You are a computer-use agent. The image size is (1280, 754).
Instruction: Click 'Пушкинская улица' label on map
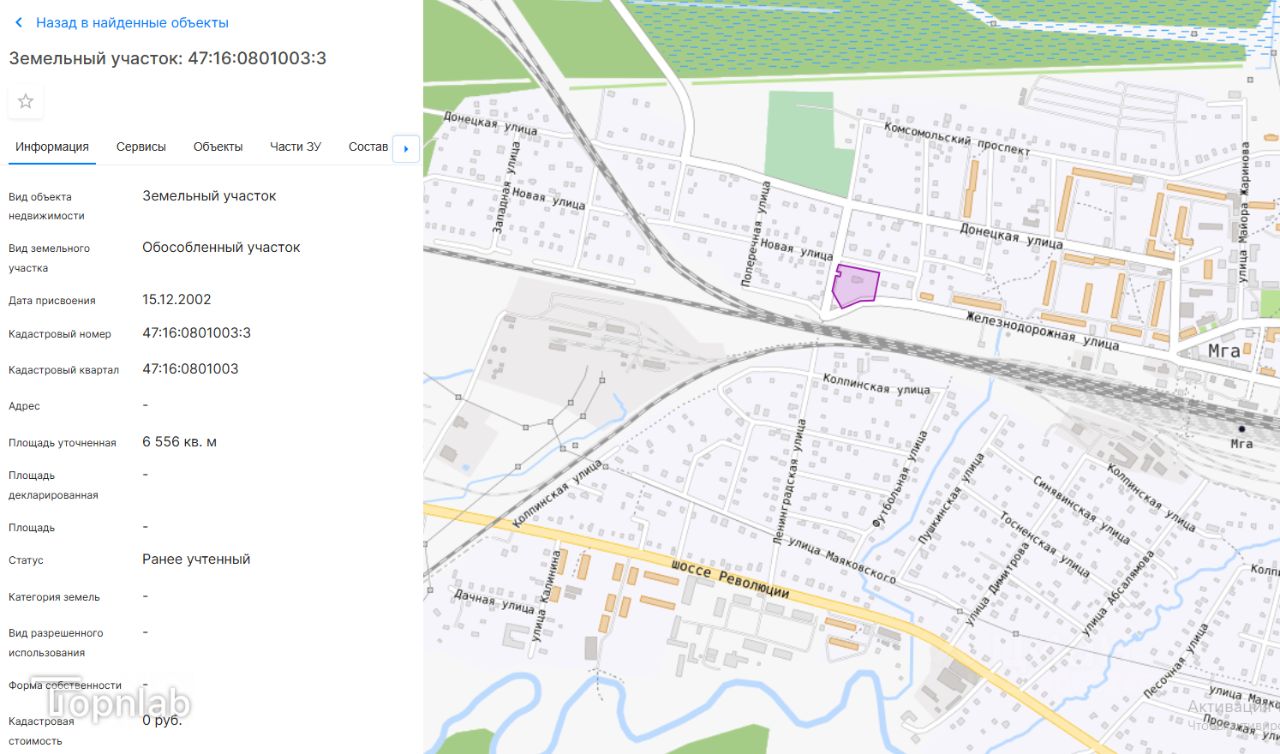pyautogui.click(x=952, y=498)
